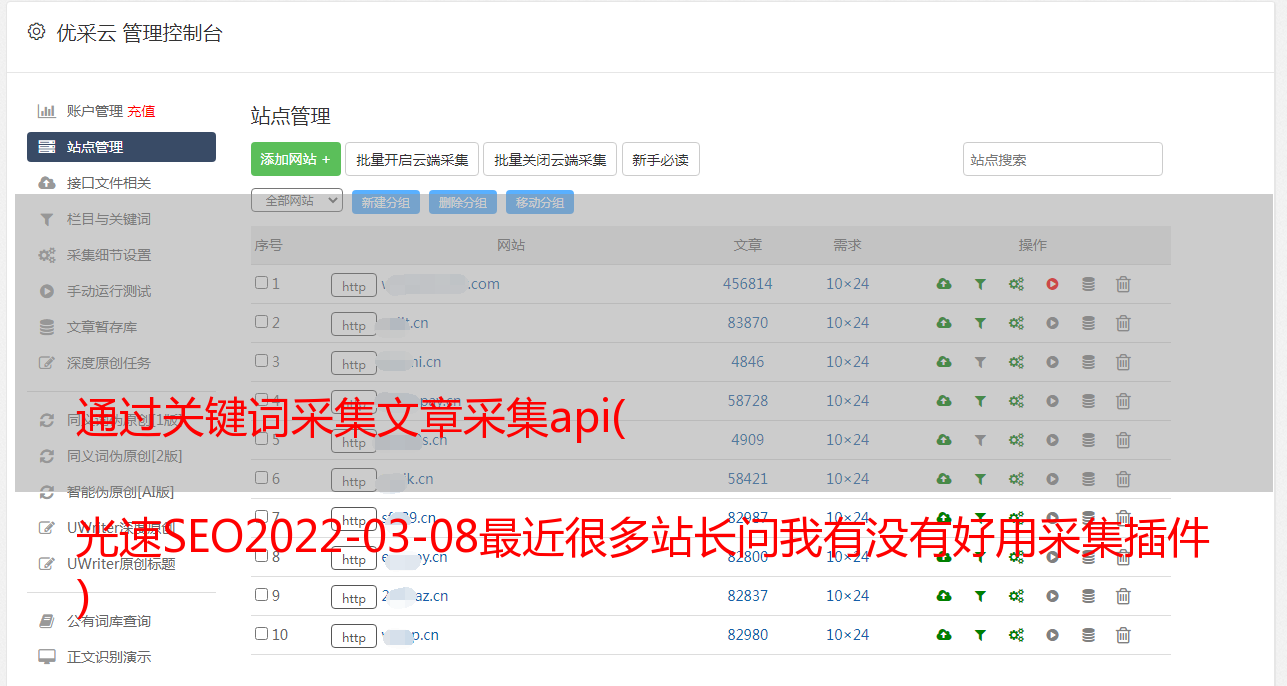Go to 公有词库查询 in the sidebar

tap(108, 621)
